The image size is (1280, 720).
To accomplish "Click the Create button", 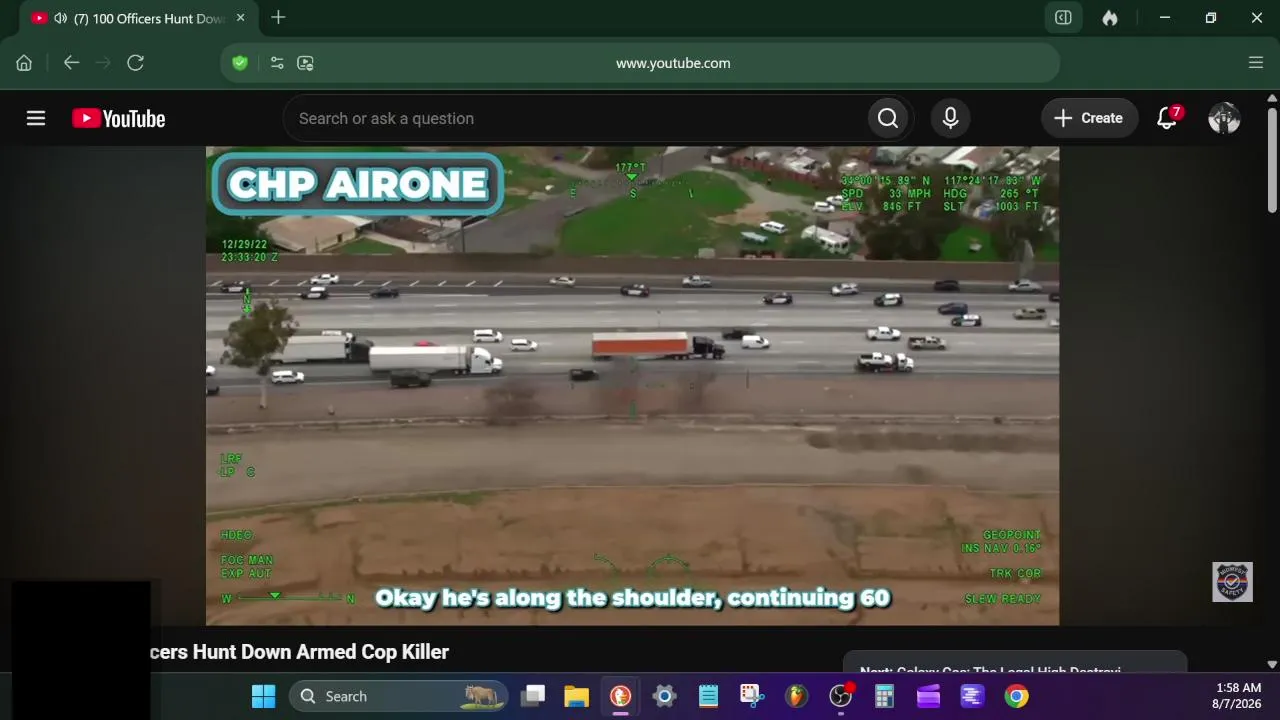I will coord(1090,118).
